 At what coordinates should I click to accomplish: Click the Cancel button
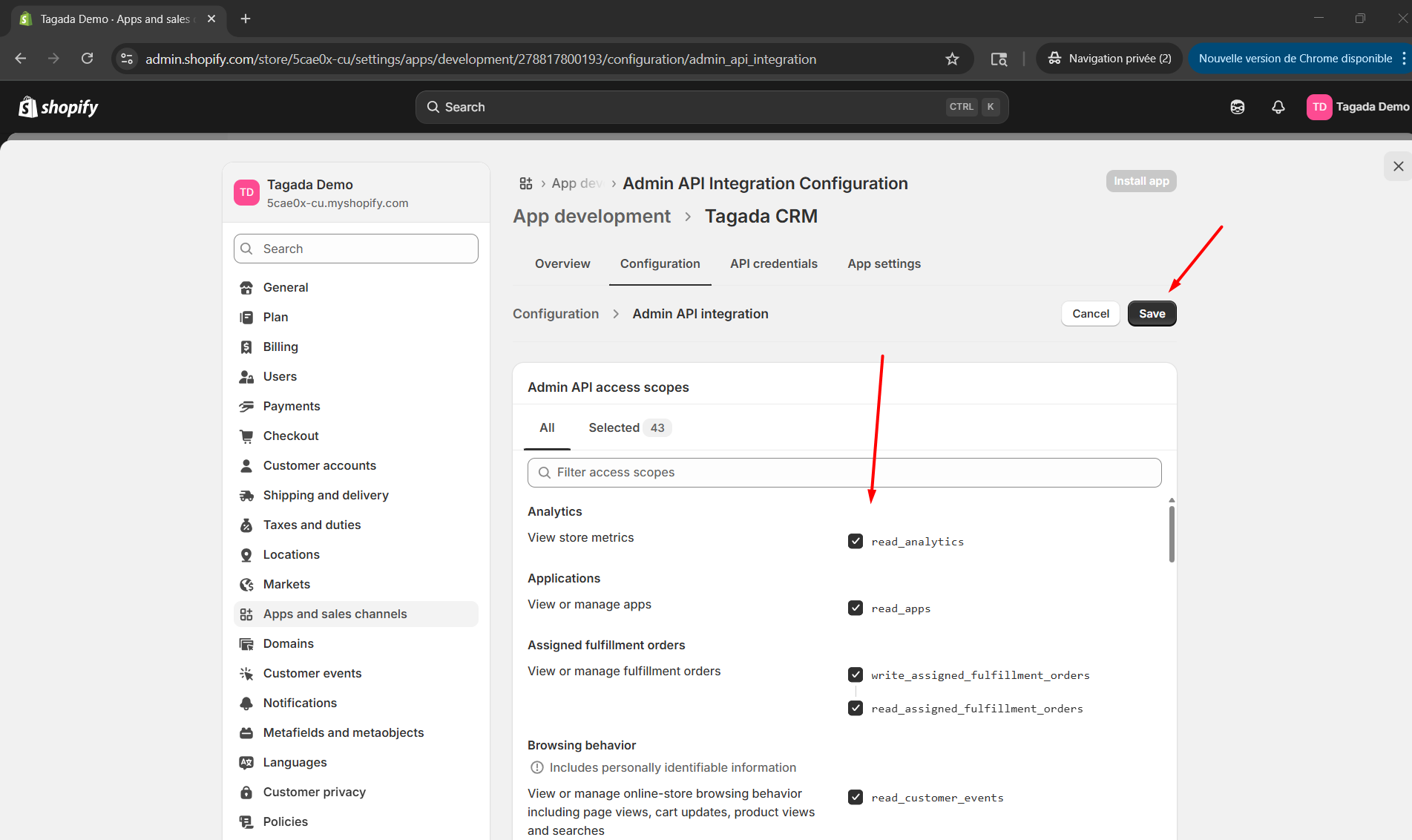[1090, 314]
